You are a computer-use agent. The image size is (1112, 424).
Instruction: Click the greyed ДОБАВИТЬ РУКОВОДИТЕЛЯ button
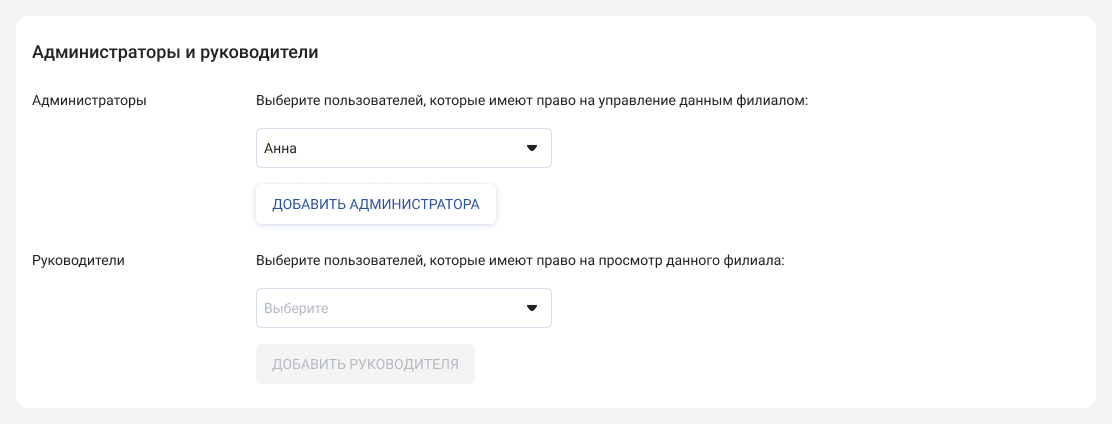(365, 364)
